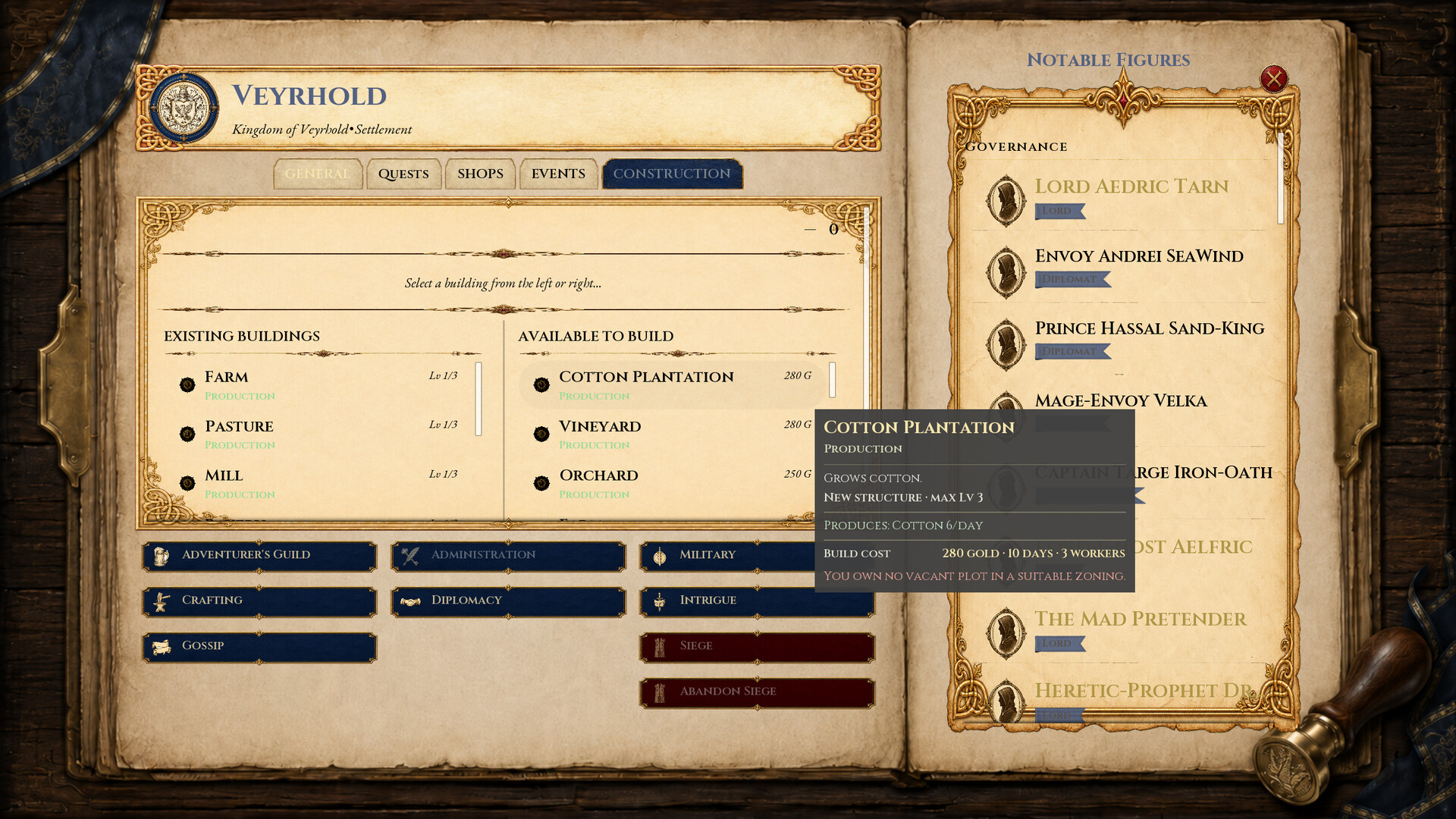Click the Vineyard bullet icon
The image size is (1456, 819).
(x=541, y=434)
